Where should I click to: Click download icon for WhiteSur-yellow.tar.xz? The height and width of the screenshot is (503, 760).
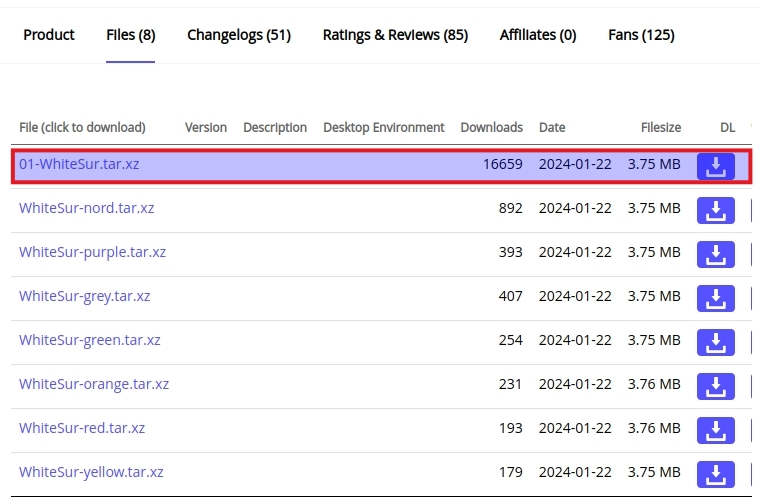[715, 474]
